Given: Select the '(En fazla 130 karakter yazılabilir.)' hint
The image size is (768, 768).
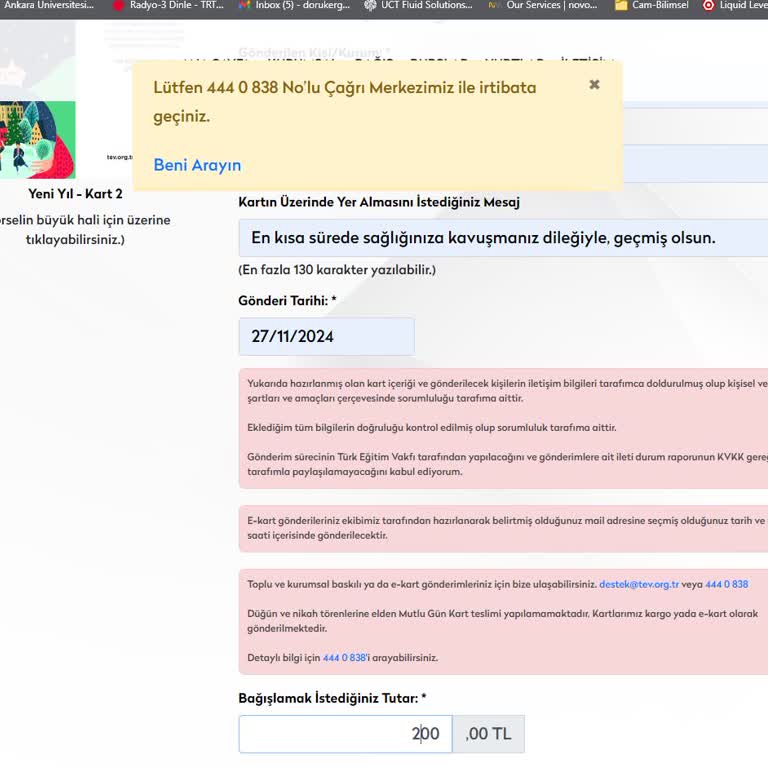Looking at the screenshot, I should pyautogui.click(x=337, y=270).
